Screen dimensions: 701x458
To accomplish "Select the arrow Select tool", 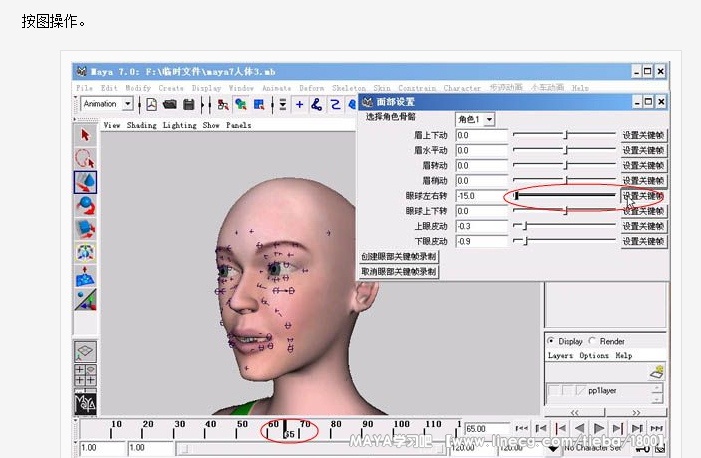I will pyautogui.click(x=85, y=135).
